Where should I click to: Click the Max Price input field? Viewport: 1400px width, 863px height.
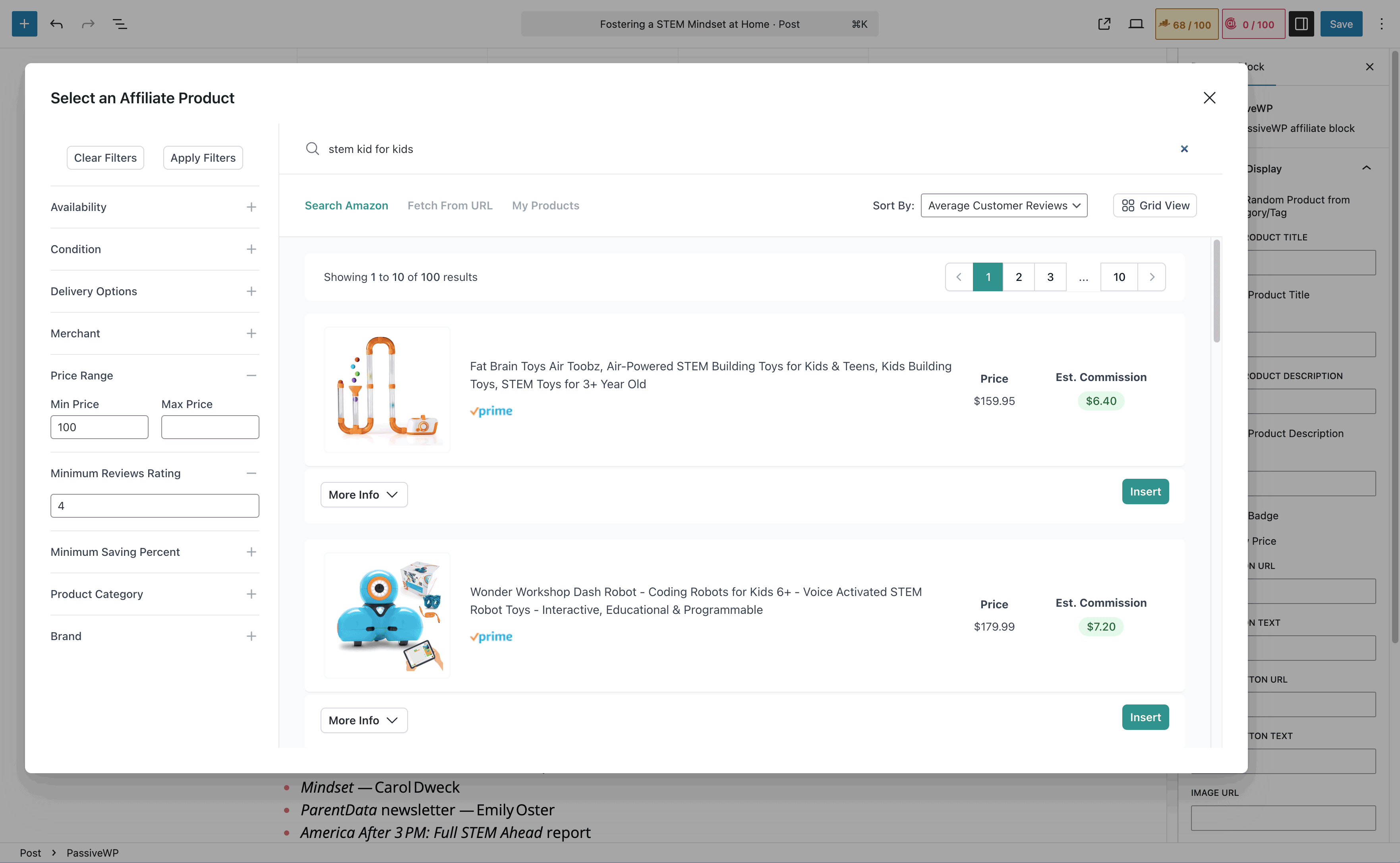[x=210, y=428]
